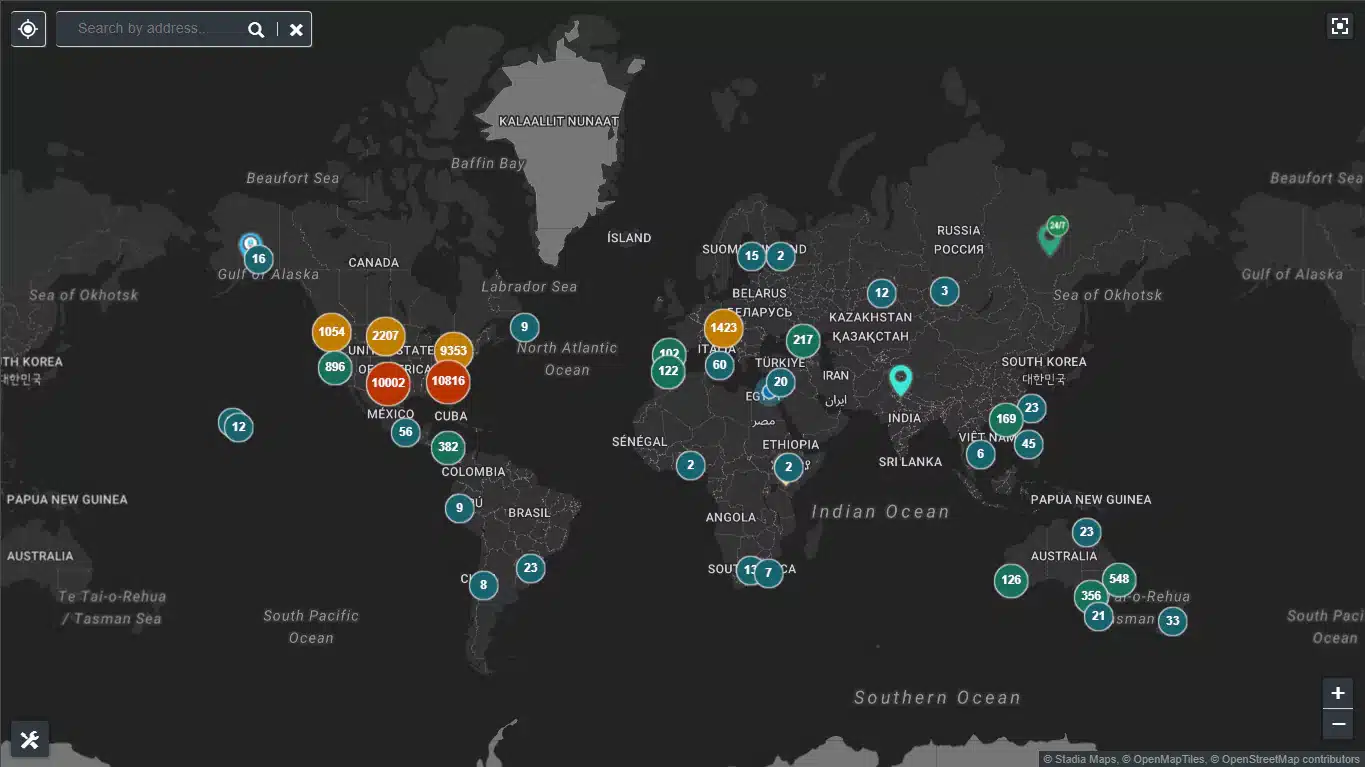1365x767 pixels.
Task: Enter fullscreen with the expand icon
Action: 1339,25
